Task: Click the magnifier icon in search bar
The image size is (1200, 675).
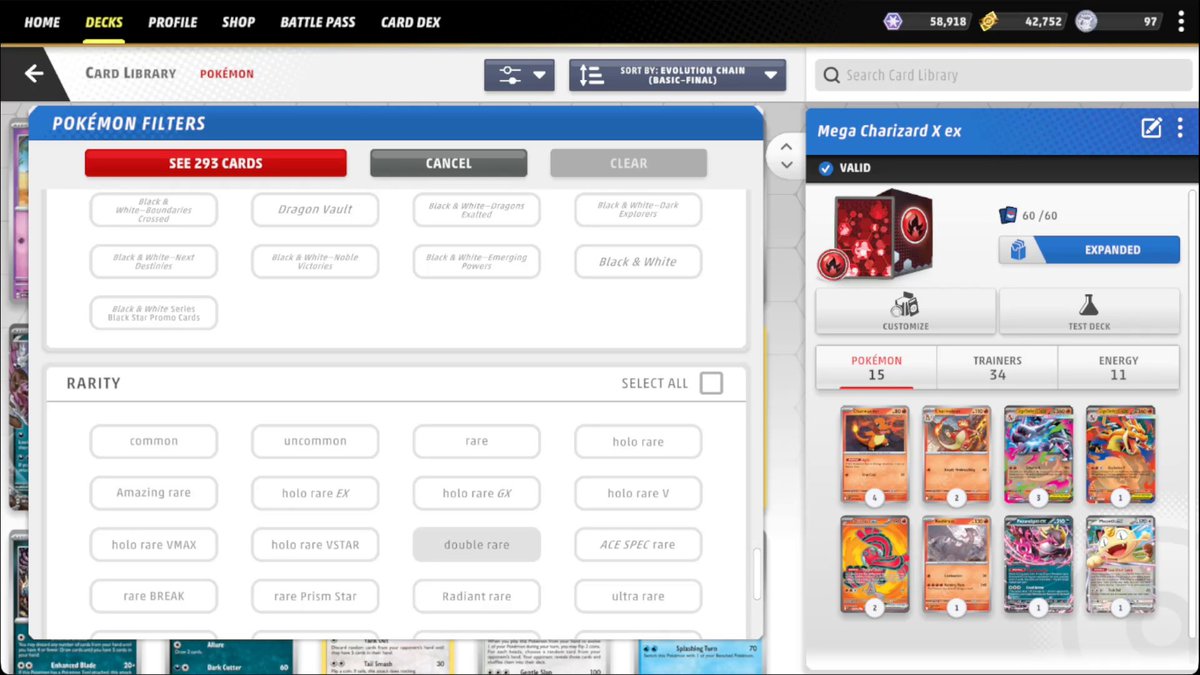Action: 831,75
